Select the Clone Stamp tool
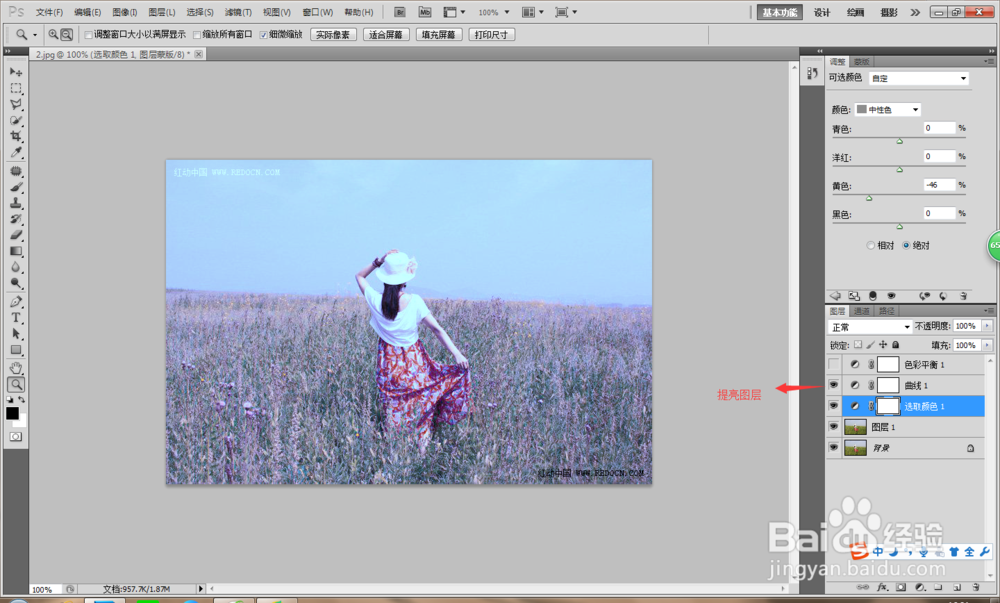1000x603 pixels. click(x=16, y=203)
